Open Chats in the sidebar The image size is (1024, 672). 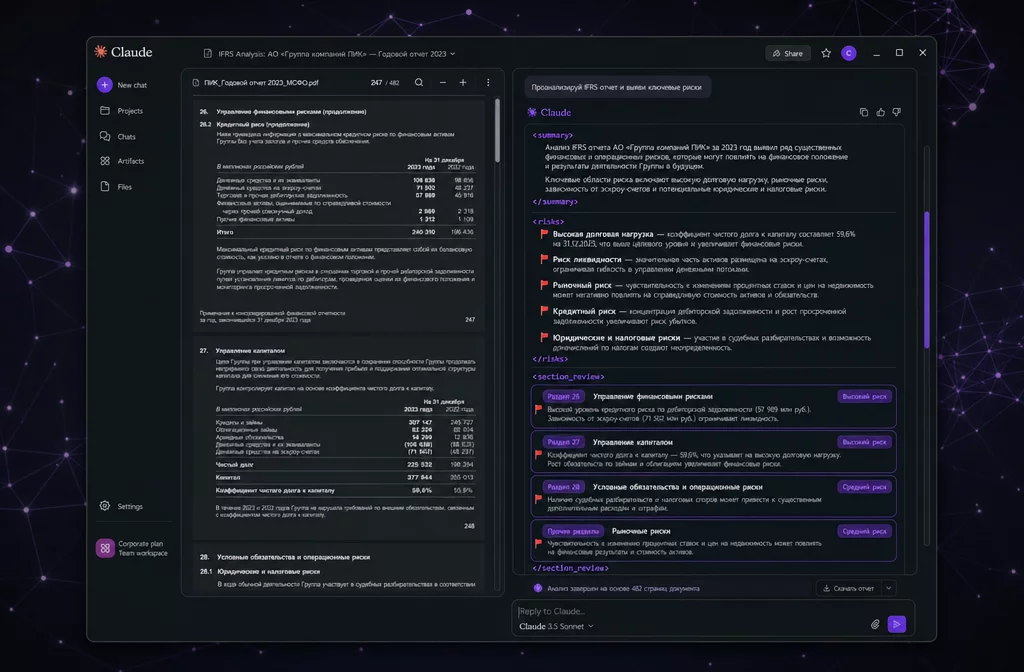(118, 136)
